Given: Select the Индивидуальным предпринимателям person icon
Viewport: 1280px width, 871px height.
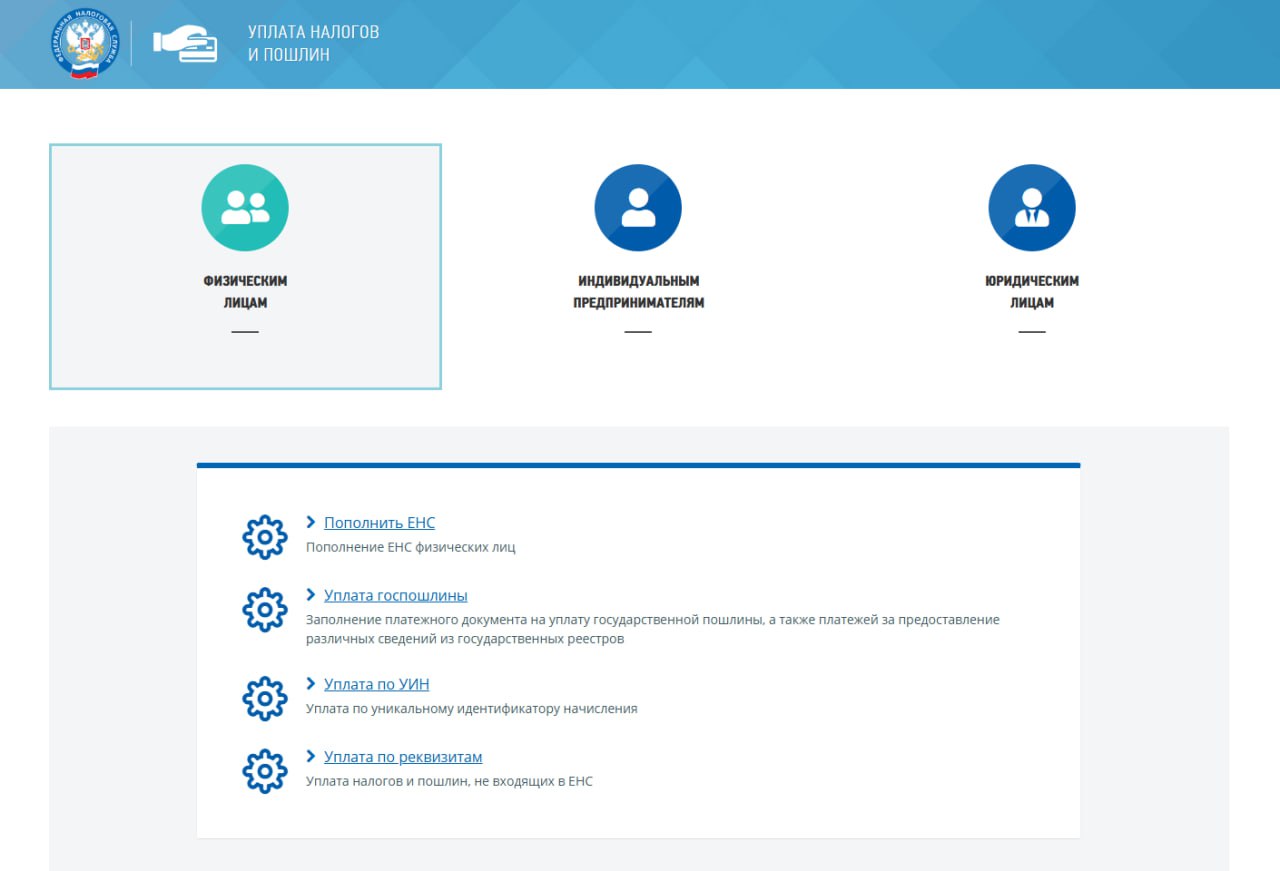Looking at the screenshot, I should [x=638, y=208].
